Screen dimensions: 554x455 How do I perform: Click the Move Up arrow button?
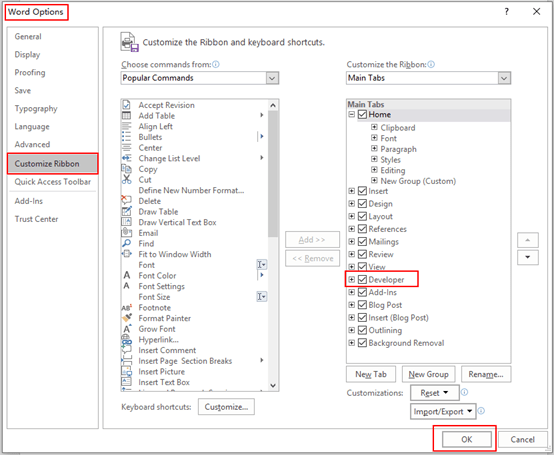tap(528, 240)
